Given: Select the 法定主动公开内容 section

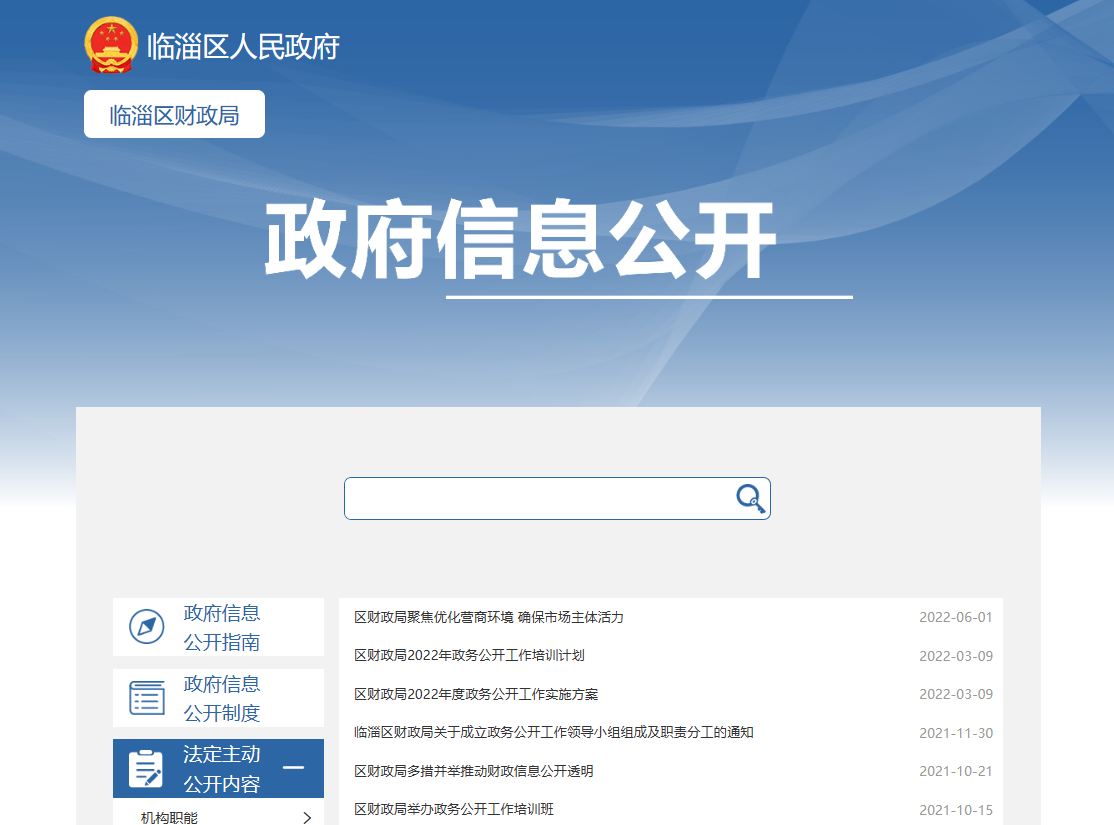Looking at the screenshot, I should pyautogui.click(x=221, y=769).
